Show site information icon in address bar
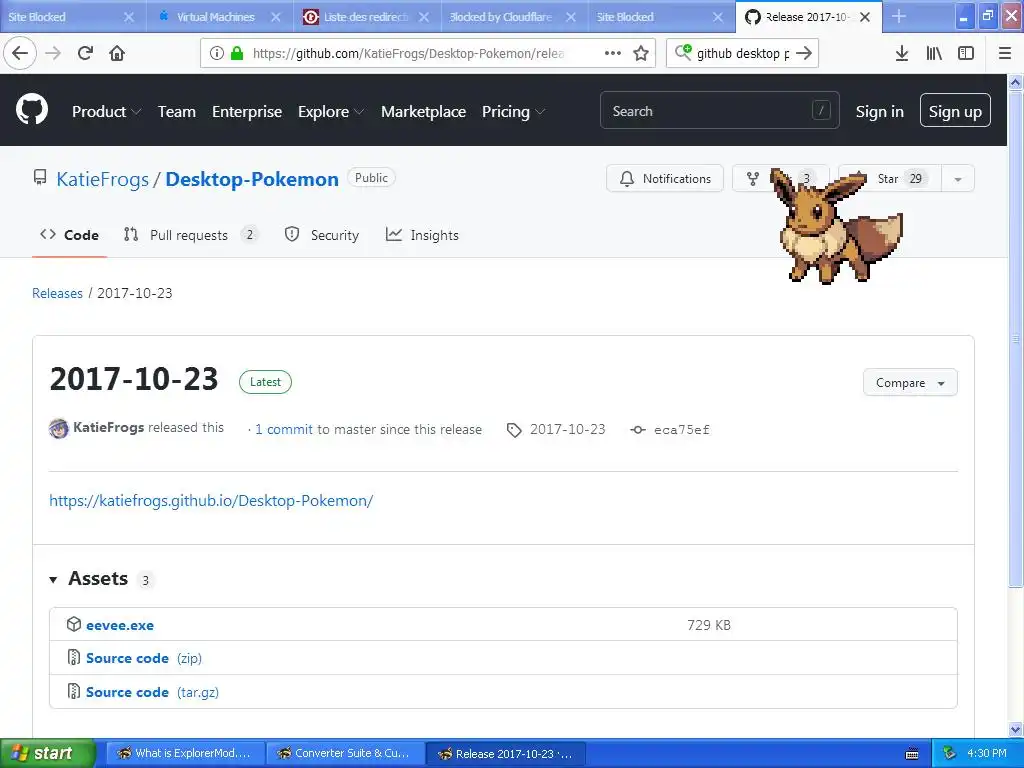This screenshot has height=768, width=1024. tap(217, 53)
